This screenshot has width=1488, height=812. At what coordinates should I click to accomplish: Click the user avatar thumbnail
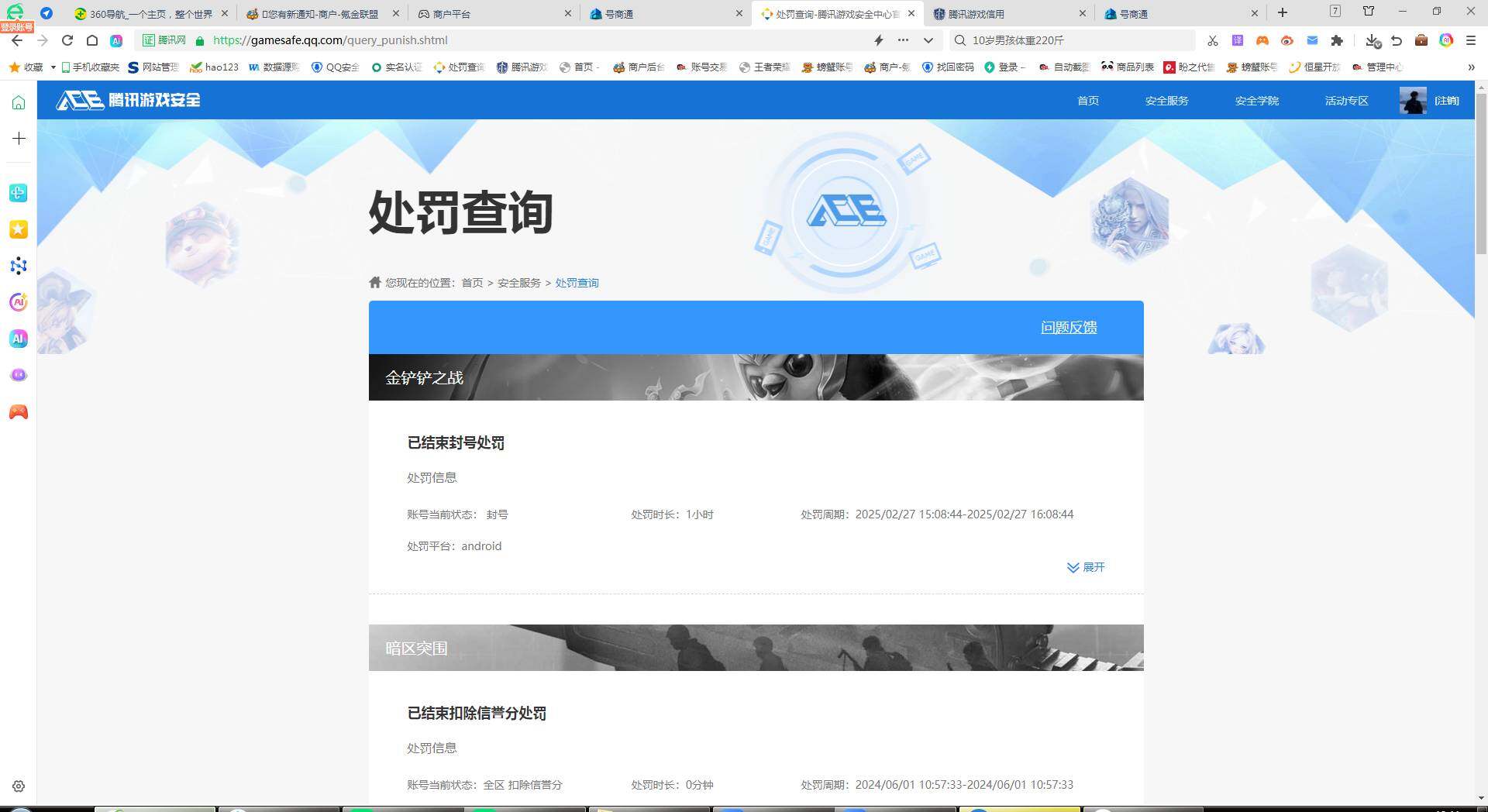click(x=1413, y=101)
